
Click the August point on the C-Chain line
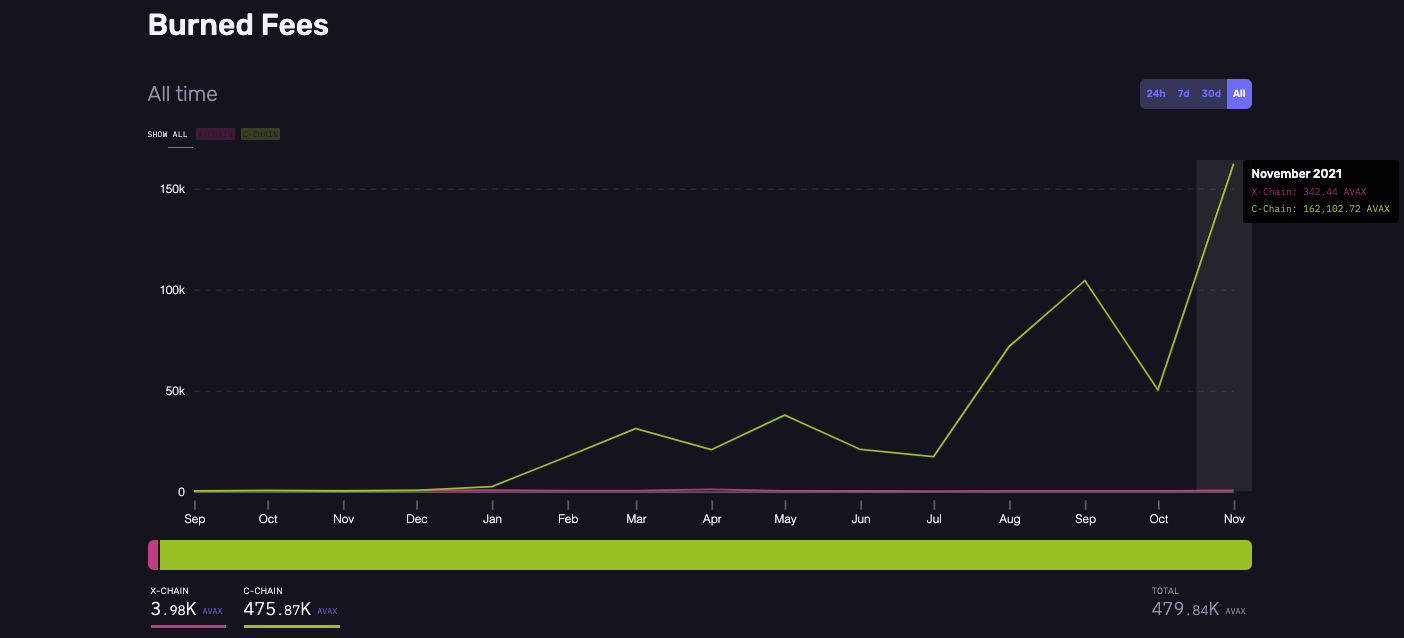tap(1009, 347)
